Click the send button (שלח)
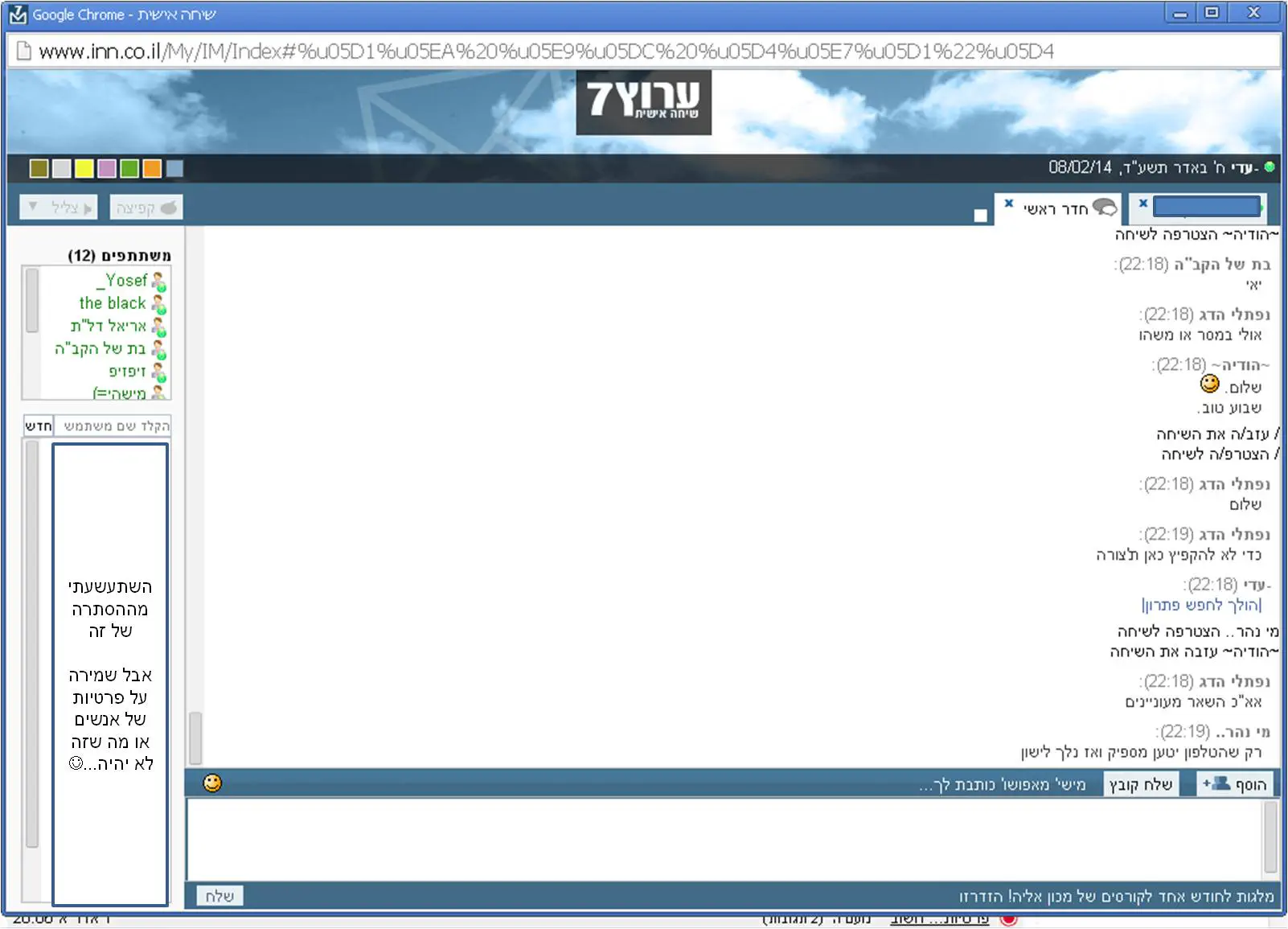This screenshot has width=1288, height=929. click(219, 895)
